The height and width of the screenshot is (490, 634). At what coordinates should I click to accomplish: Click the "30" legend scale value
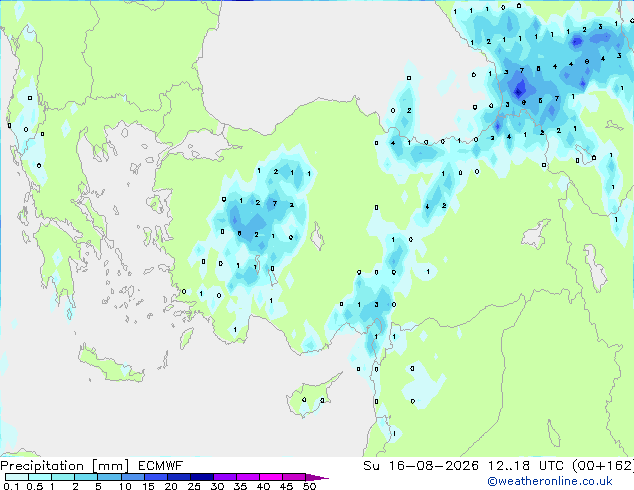tap(217, 486)
